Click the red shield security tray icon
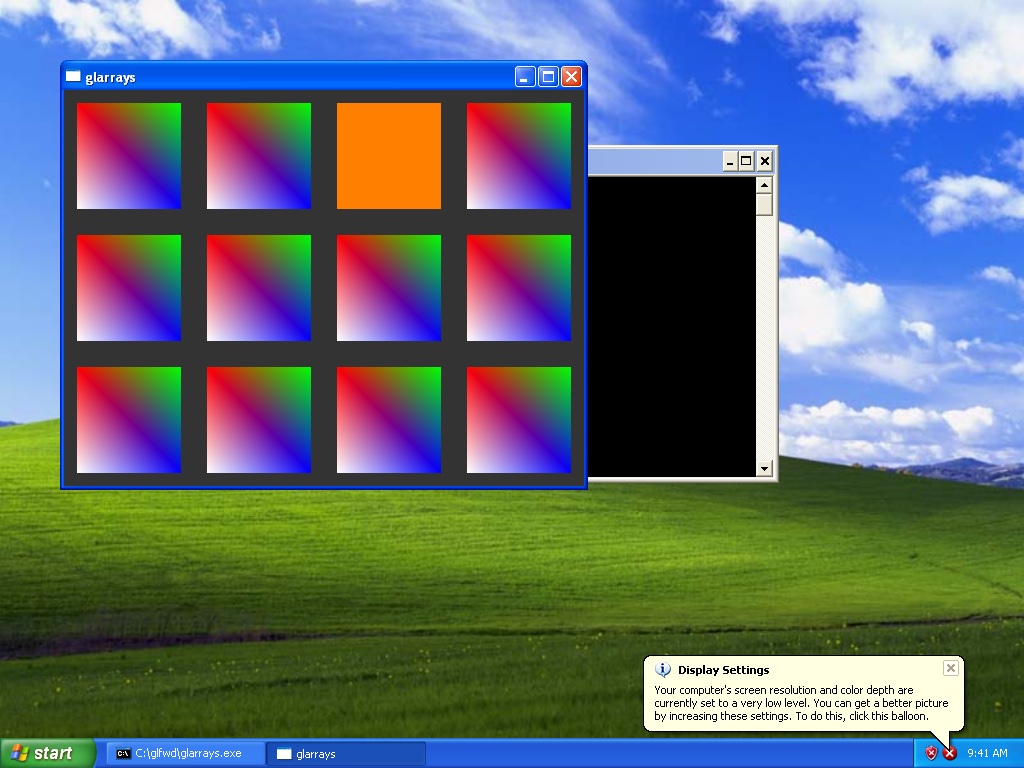This screenshot has width=1024, height=768. tap(931, 754)
